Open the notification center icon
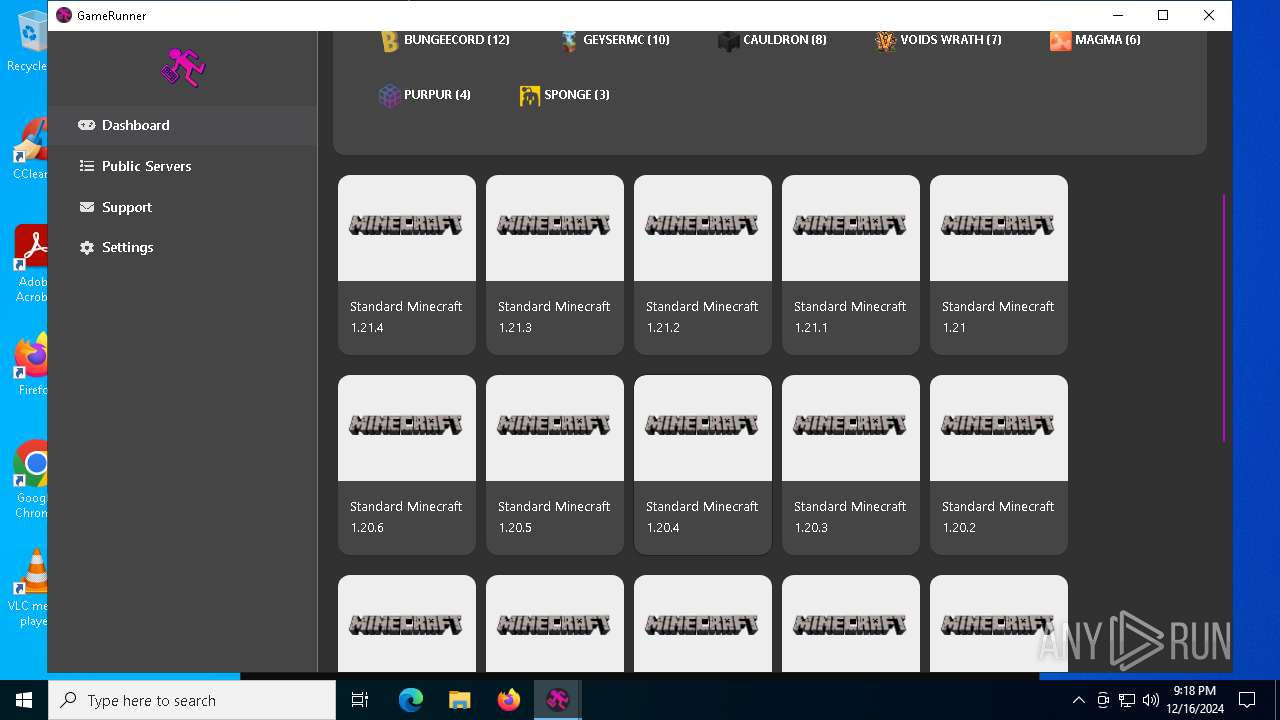Image resolution: width=1280 pixels, height=720 pixels. pyautogui.click(x=1247, y=700)
